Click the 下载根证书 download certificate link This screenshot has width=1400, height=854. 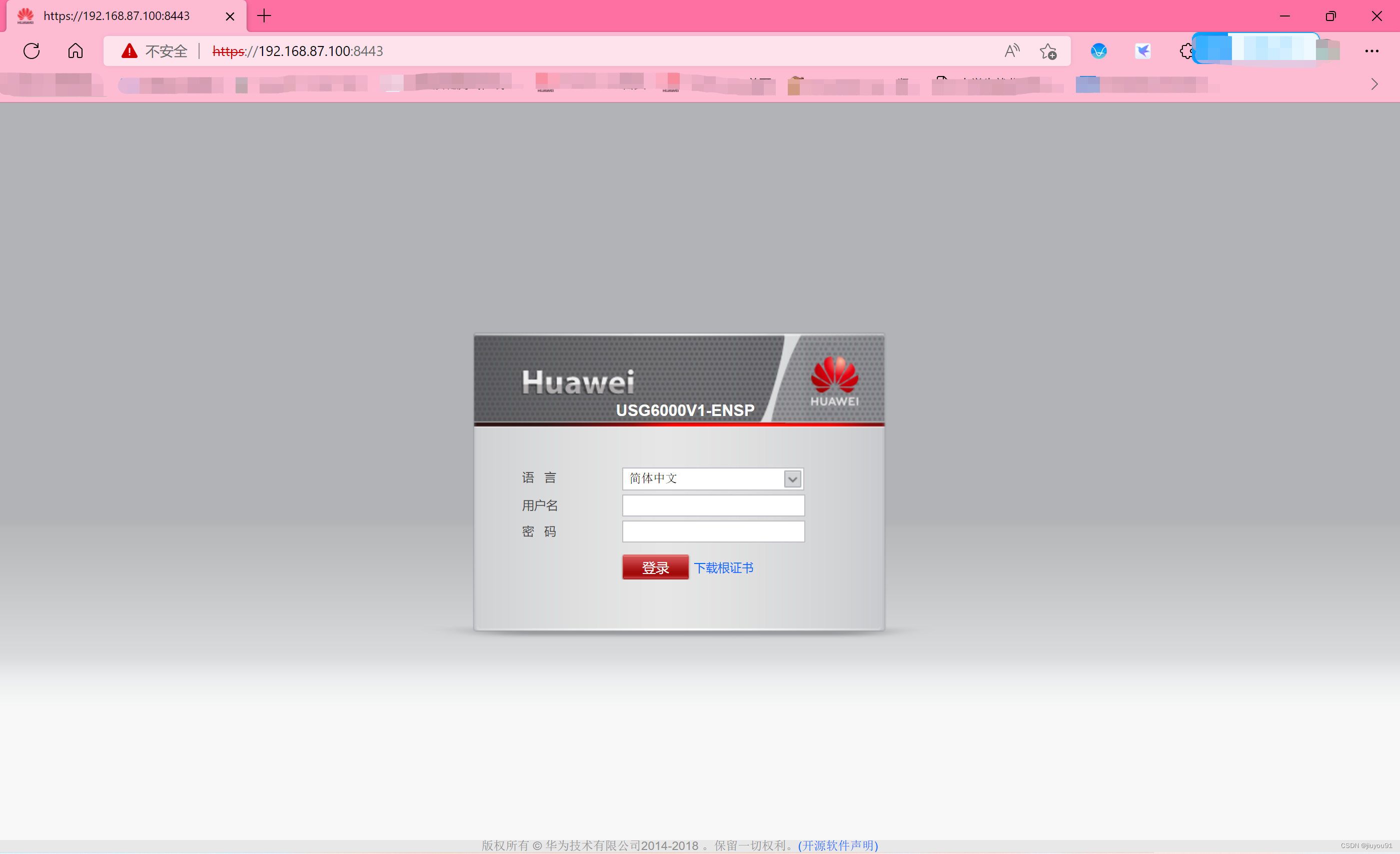[723, 568]
